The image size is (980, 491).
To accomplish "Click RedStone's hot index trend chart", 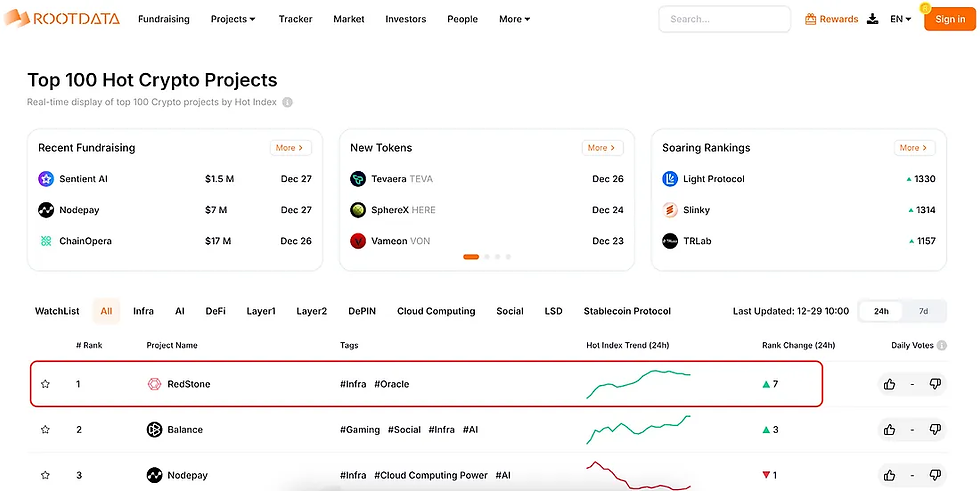I will (x=638, y=384).
